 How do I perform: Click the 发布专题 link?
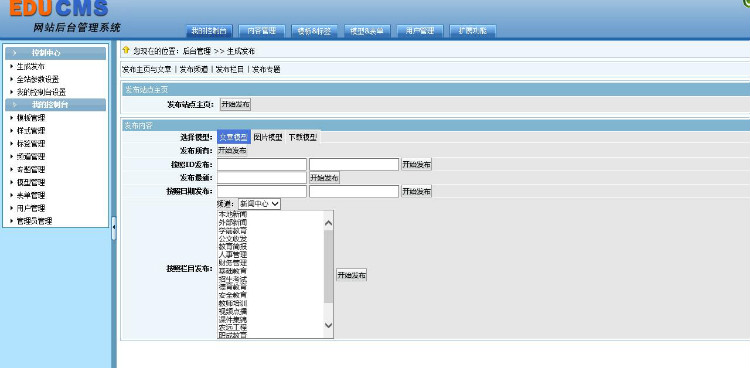(266, 69)
